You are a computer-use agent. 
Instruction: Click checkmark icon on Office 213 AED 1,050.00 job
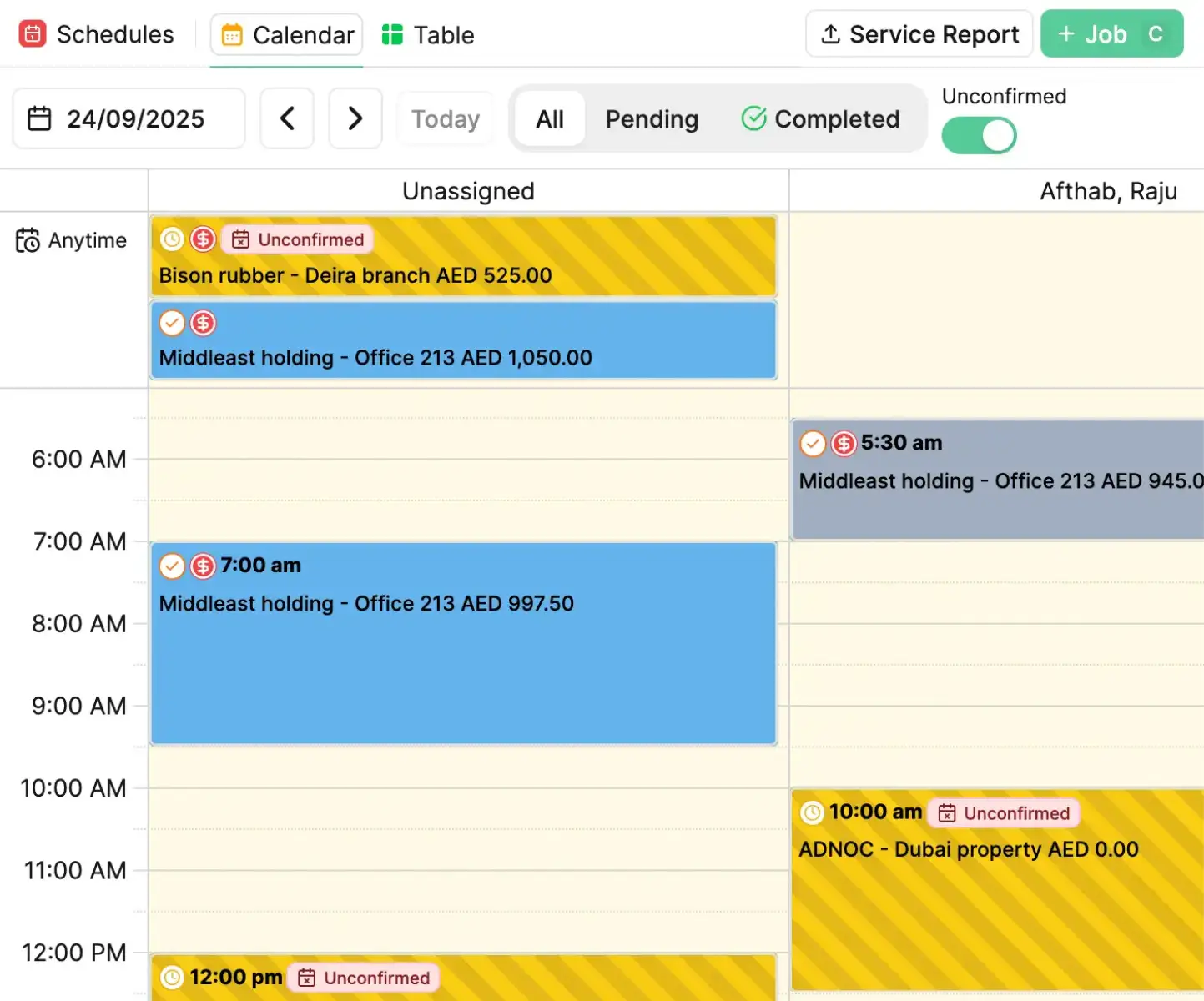(x=172, y=323)
